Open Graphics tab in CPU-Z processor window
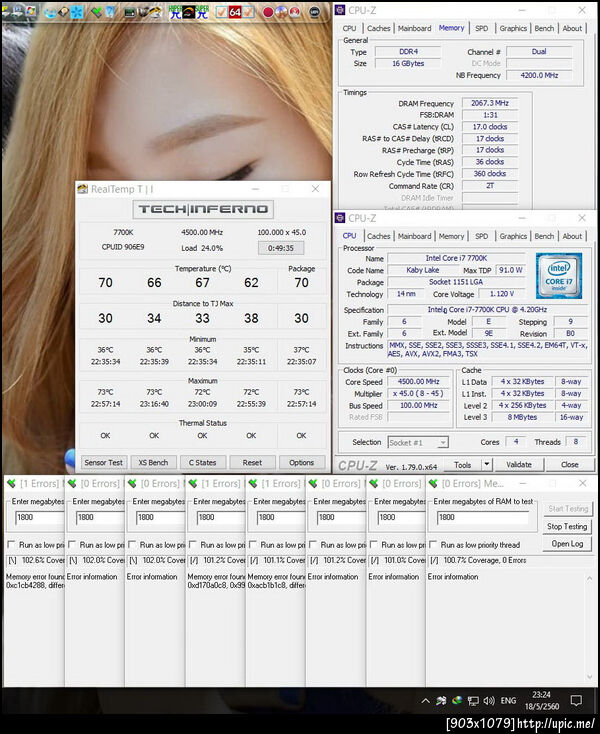Viewport: 600px width, 734px height. (x=513, y=236)
